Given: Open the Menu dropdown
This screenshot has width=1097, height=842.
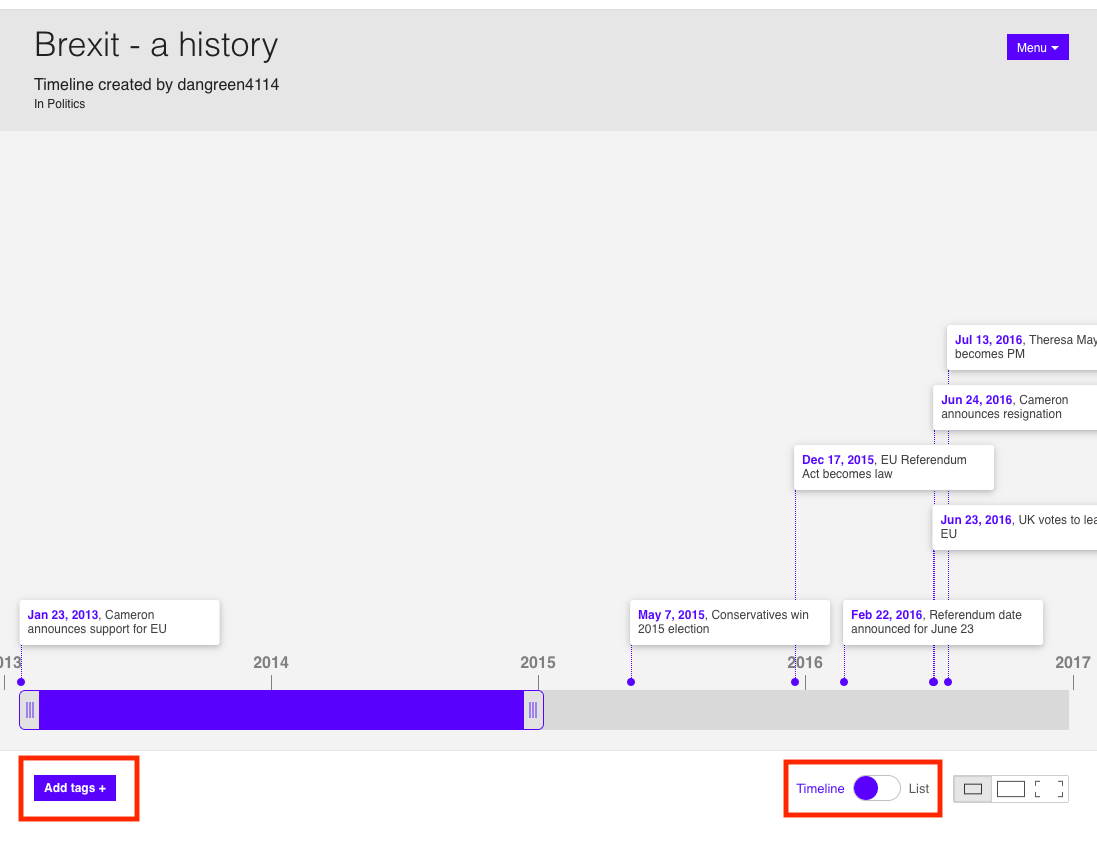Looking at the screenshot, I should (1037, 47).
